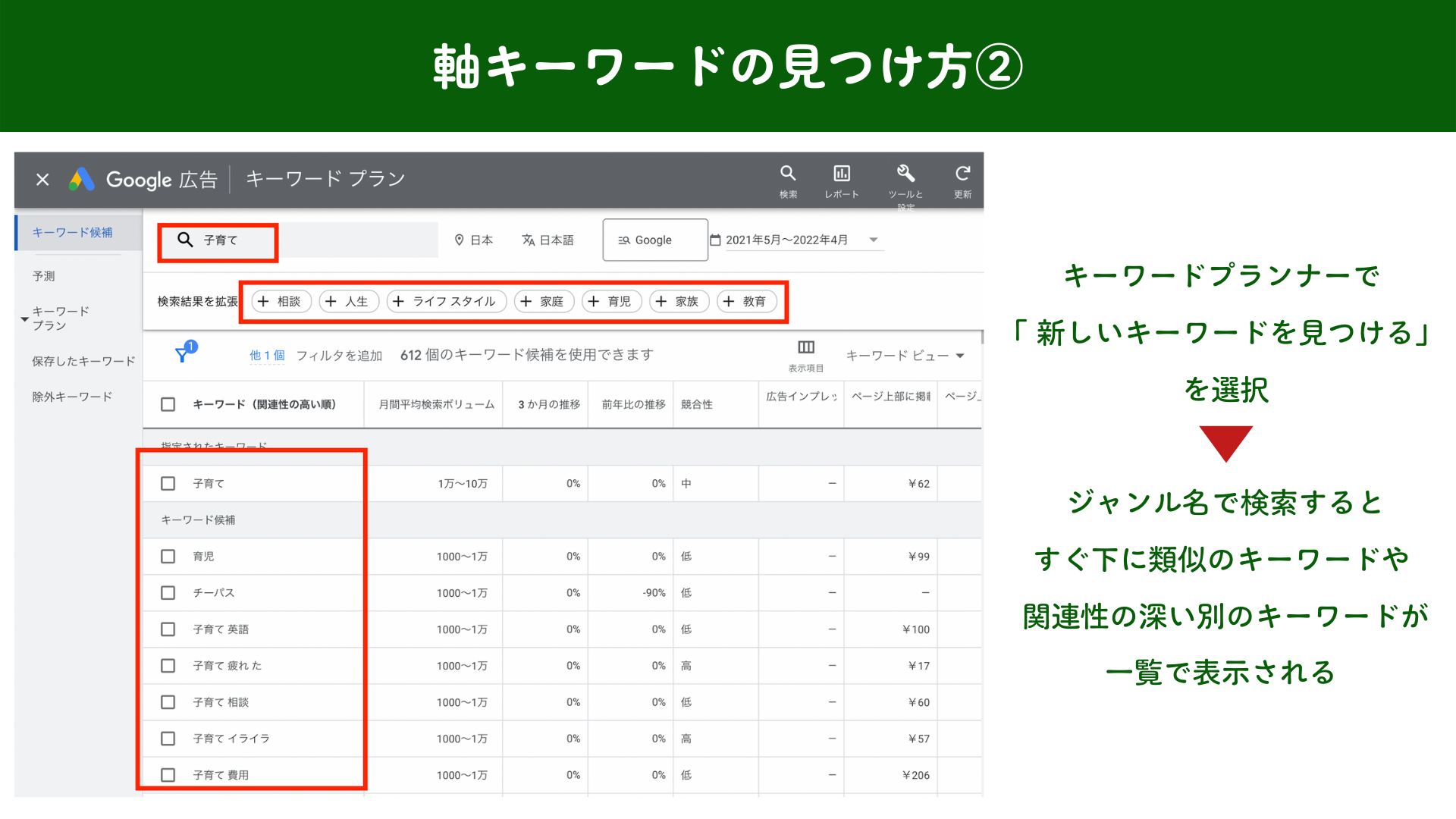Screen dimensions: 1456x819
Task: Click the language 日本語 translate icon
Action: (x=529, y=240)
